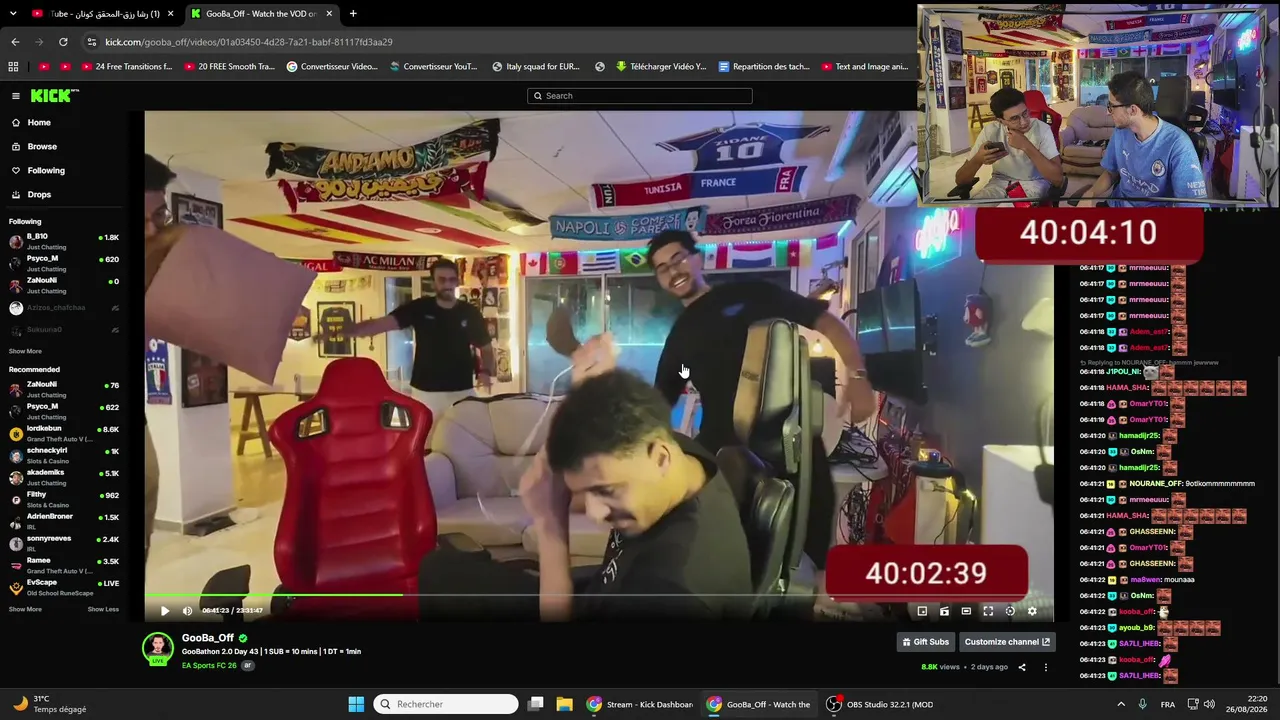Mute the video player volume
The image size is (1280, 720).
(x=187, y=611)
